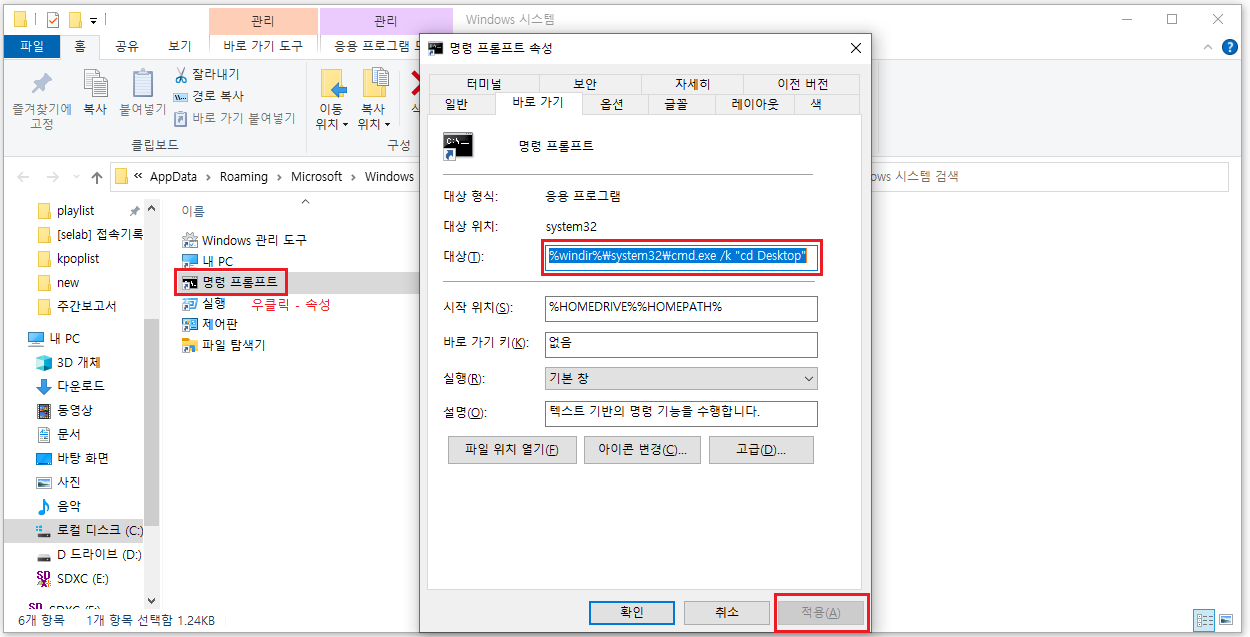This screenshot has height=637, width=1250.
Task: Click the AppData breadcrumb in address bar
Action: point(173,177)
